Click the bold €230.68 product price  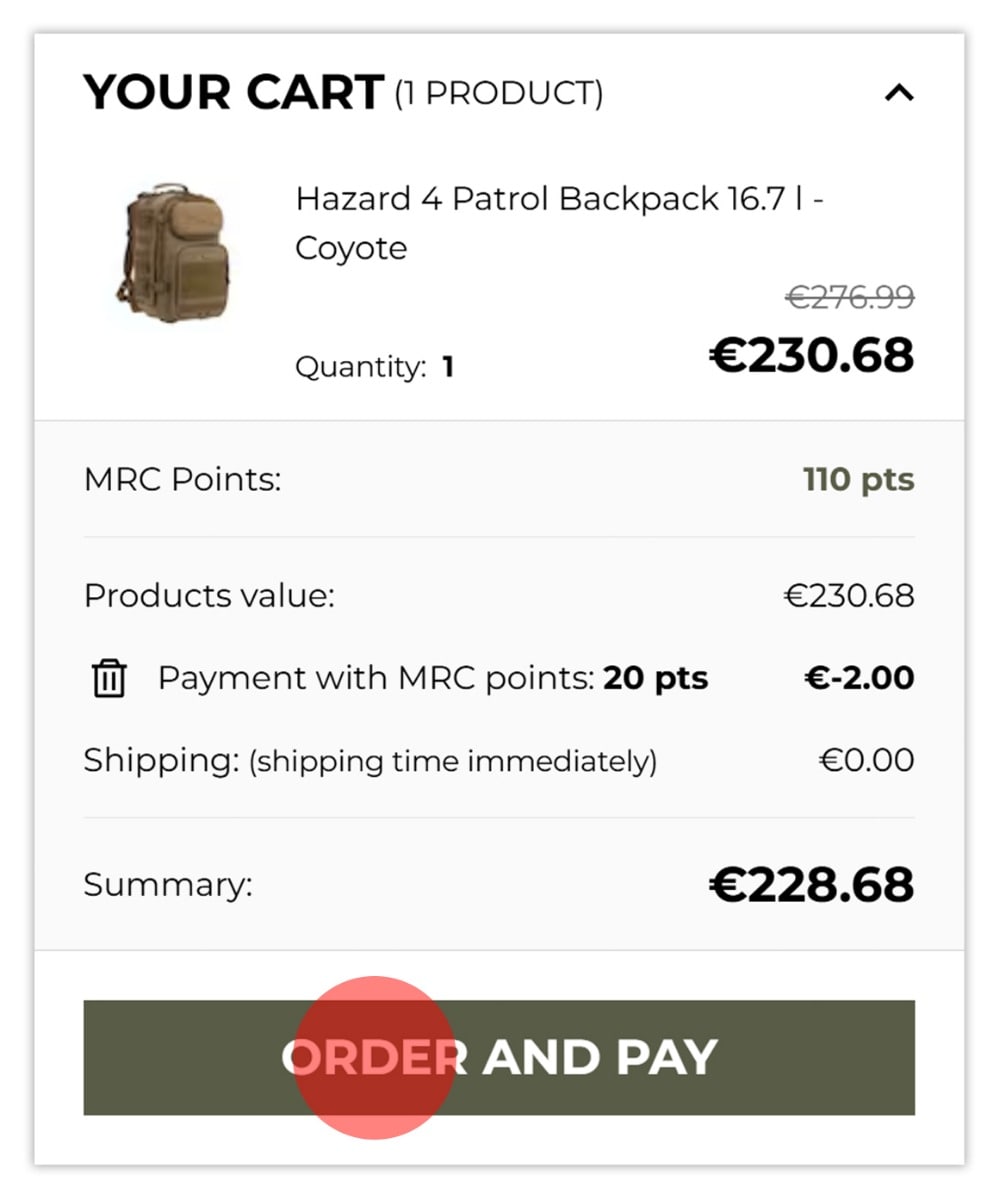[x=812, y=355]
